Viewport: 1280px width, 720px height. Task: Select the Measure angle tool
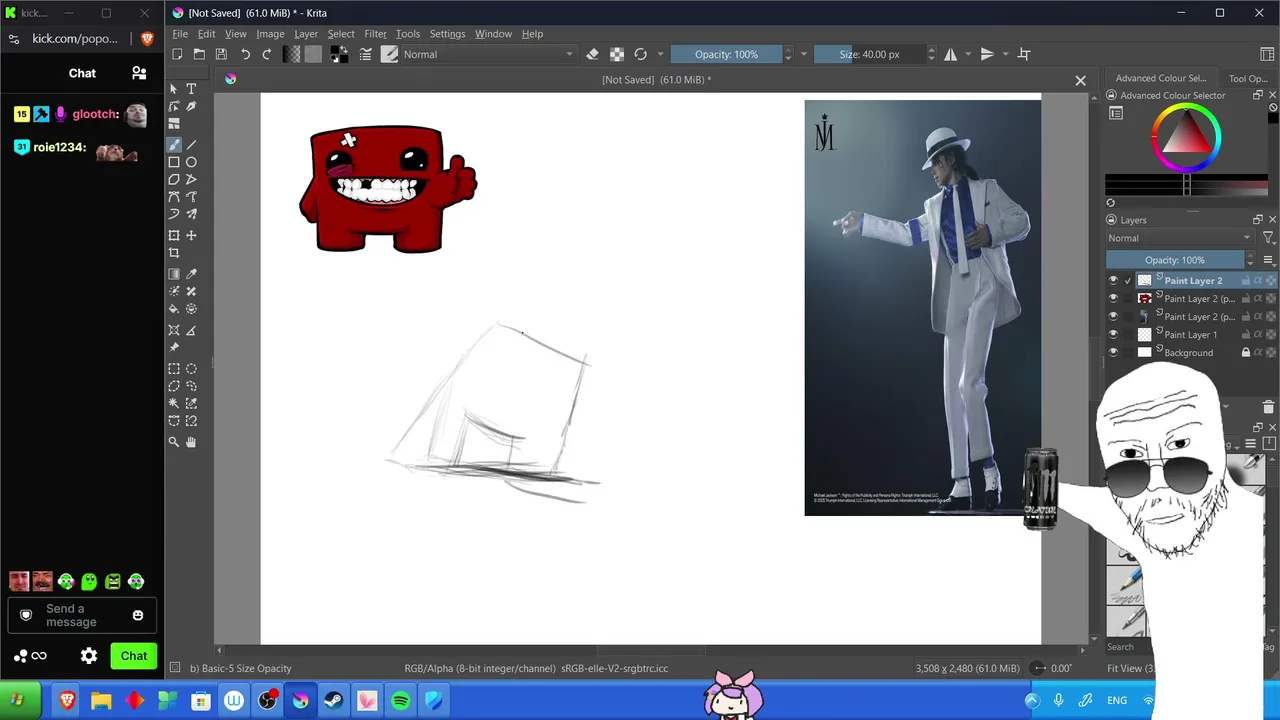[x=191, y=330]
